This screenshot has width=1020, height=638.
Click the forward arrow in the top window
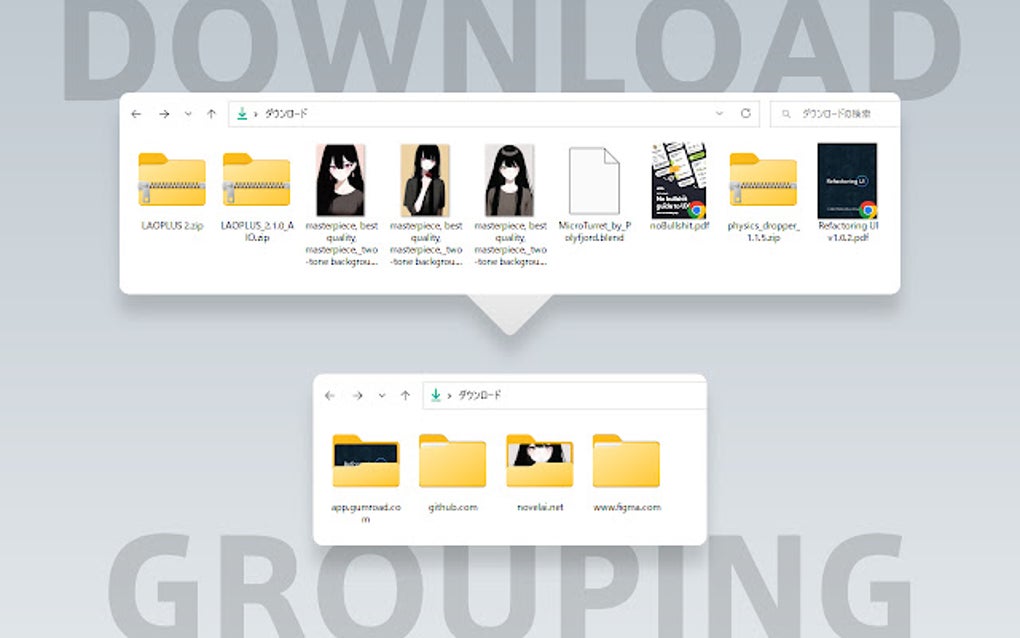coord(163,114)
